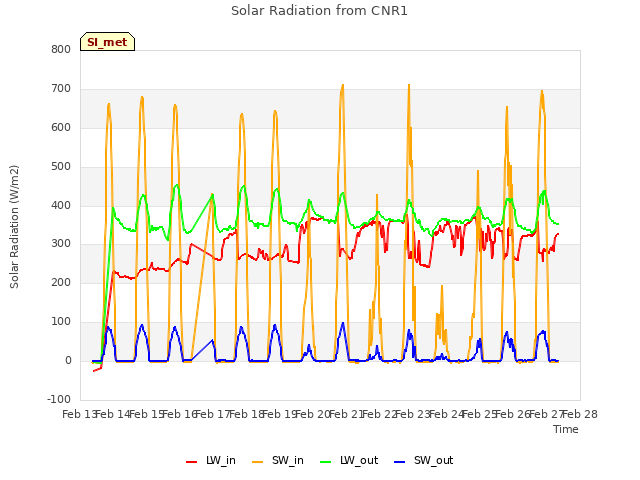
Task: Click the 700 y-axis tick label
Action: click(x=61, y=89)
